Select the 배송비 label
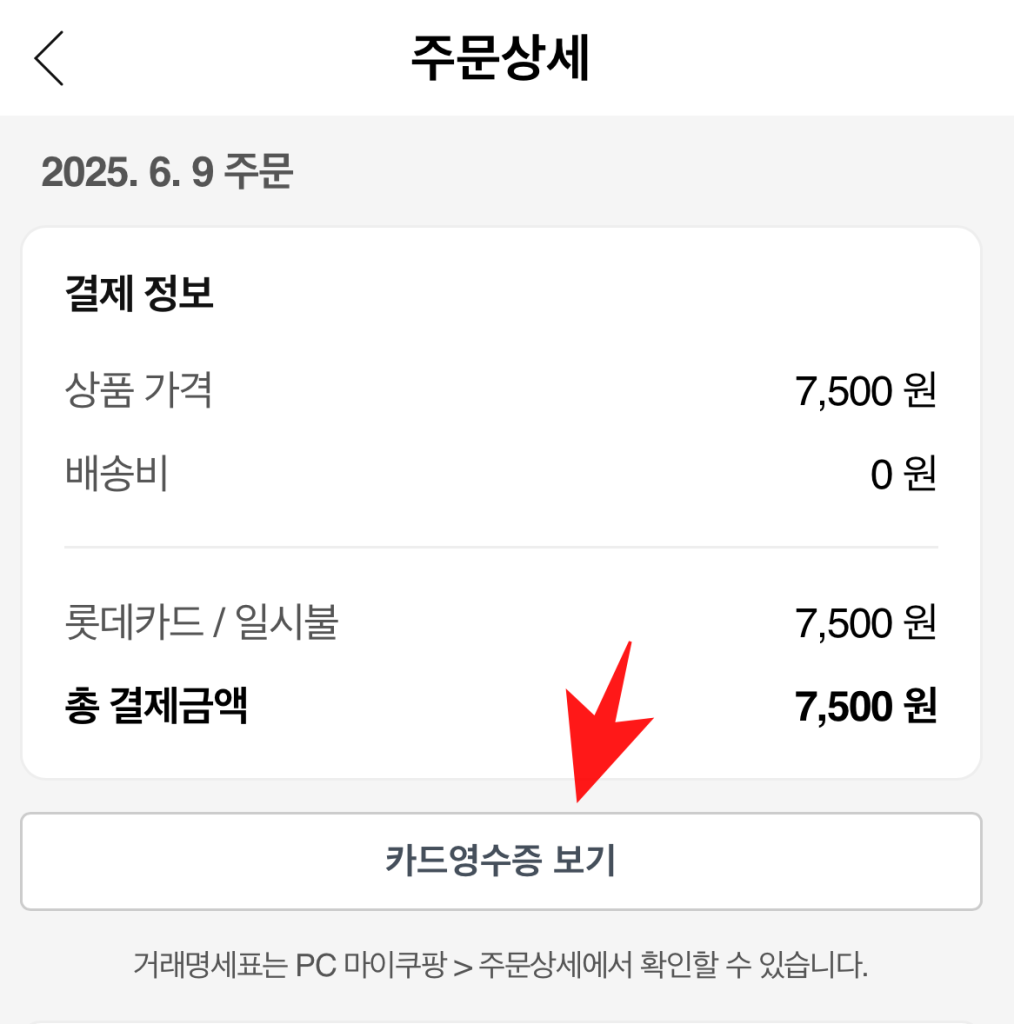 (x=116, y=474)
